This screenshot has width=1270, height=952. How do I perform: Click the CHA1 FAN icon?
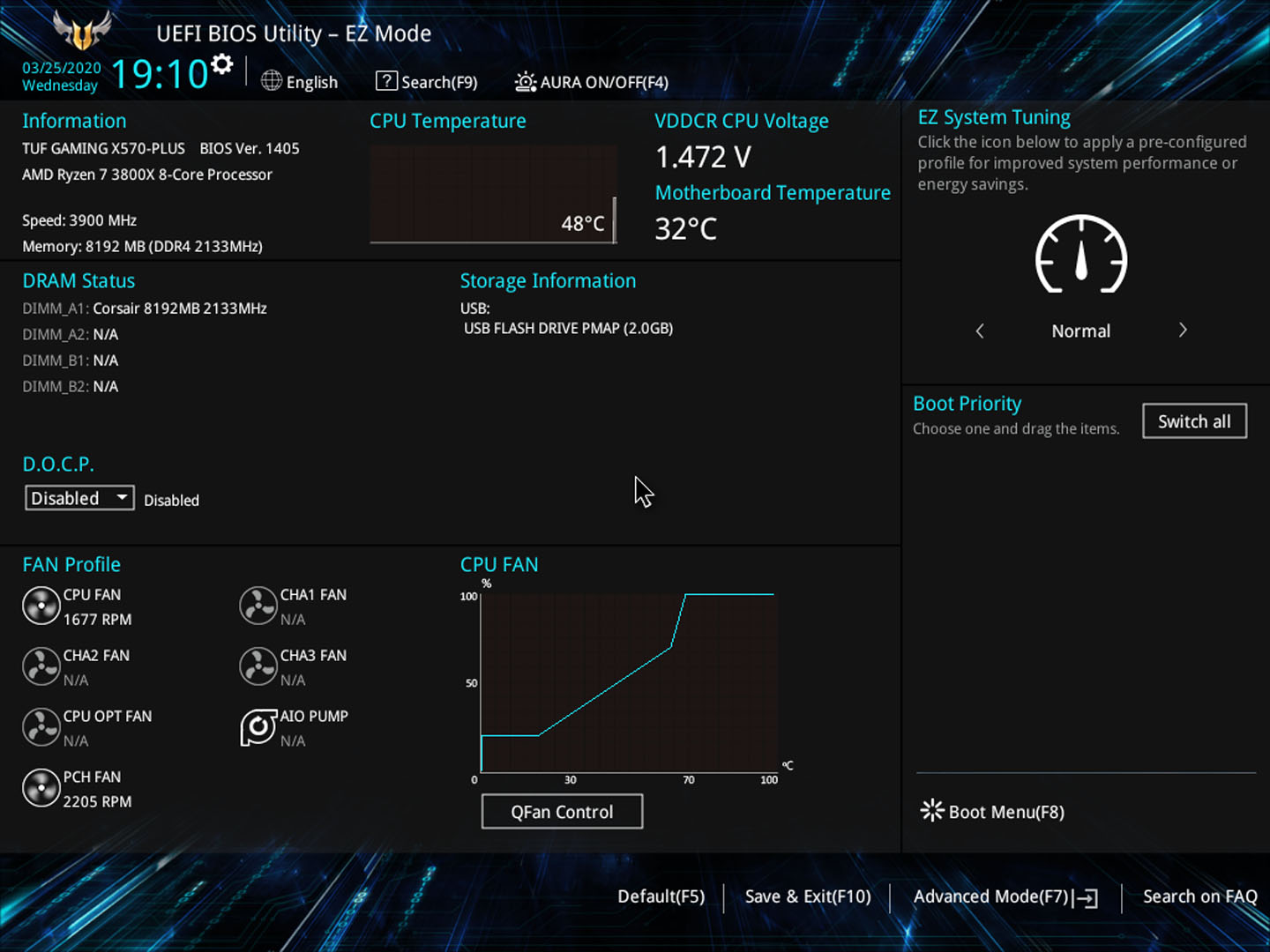click(258, 606)
